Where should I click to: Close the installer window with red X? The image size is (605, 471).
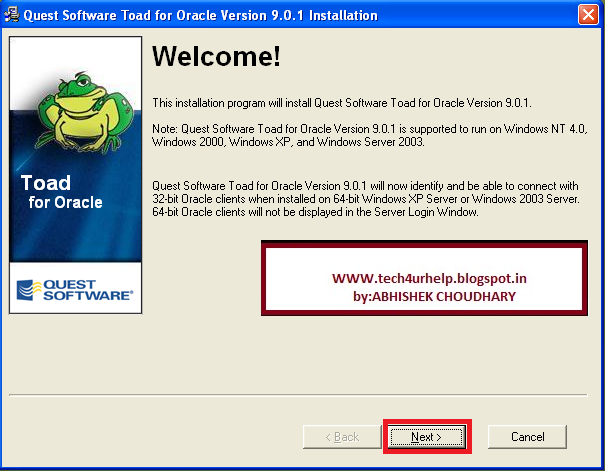(588, 15)
